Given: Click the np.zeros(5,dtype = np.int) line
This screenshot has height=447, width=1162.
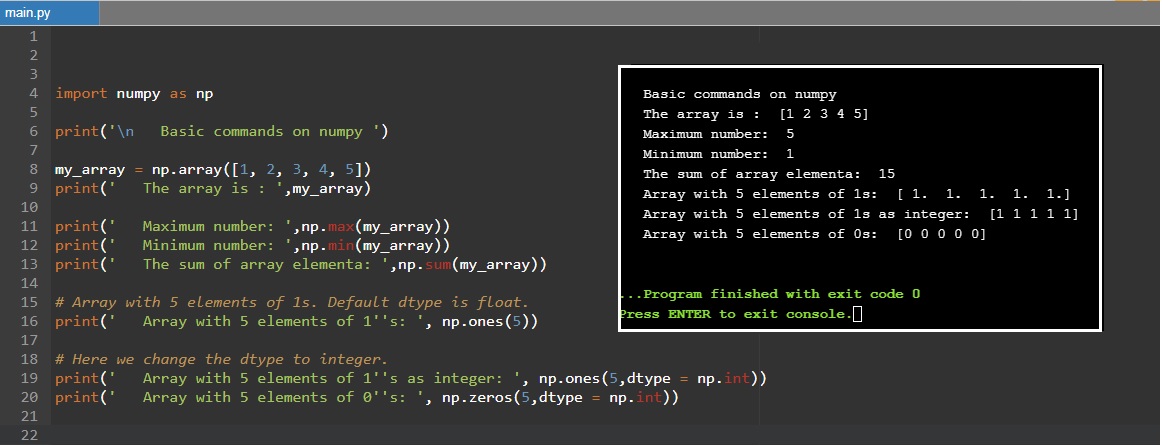Looking at the screenshot, I should click(x=367, y=397).
